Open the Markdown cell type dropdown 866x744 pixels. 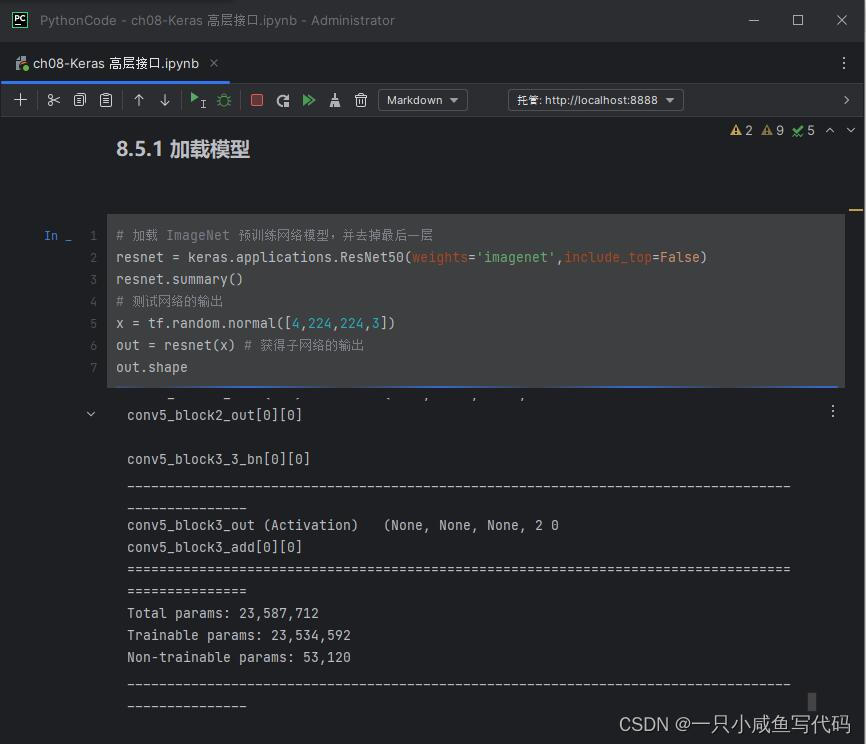point(423,100)
